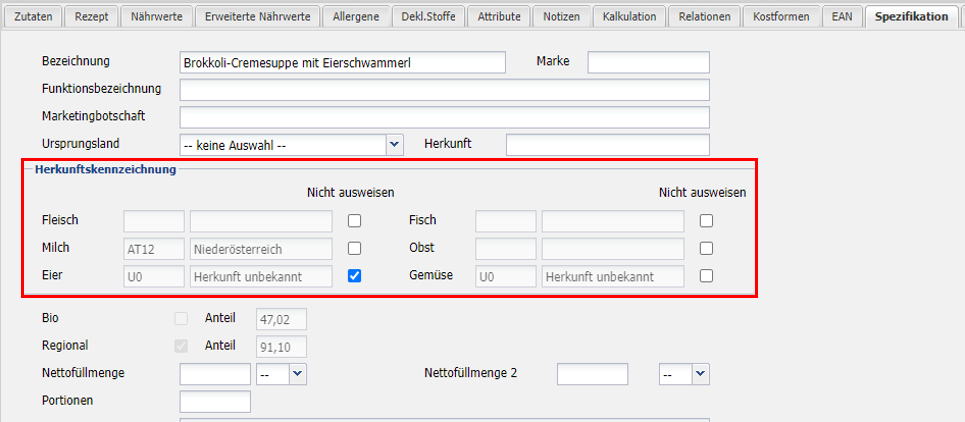Switch to the Kostformen tab
Viewport: 965px width, 422px height.
click(781, 16)
